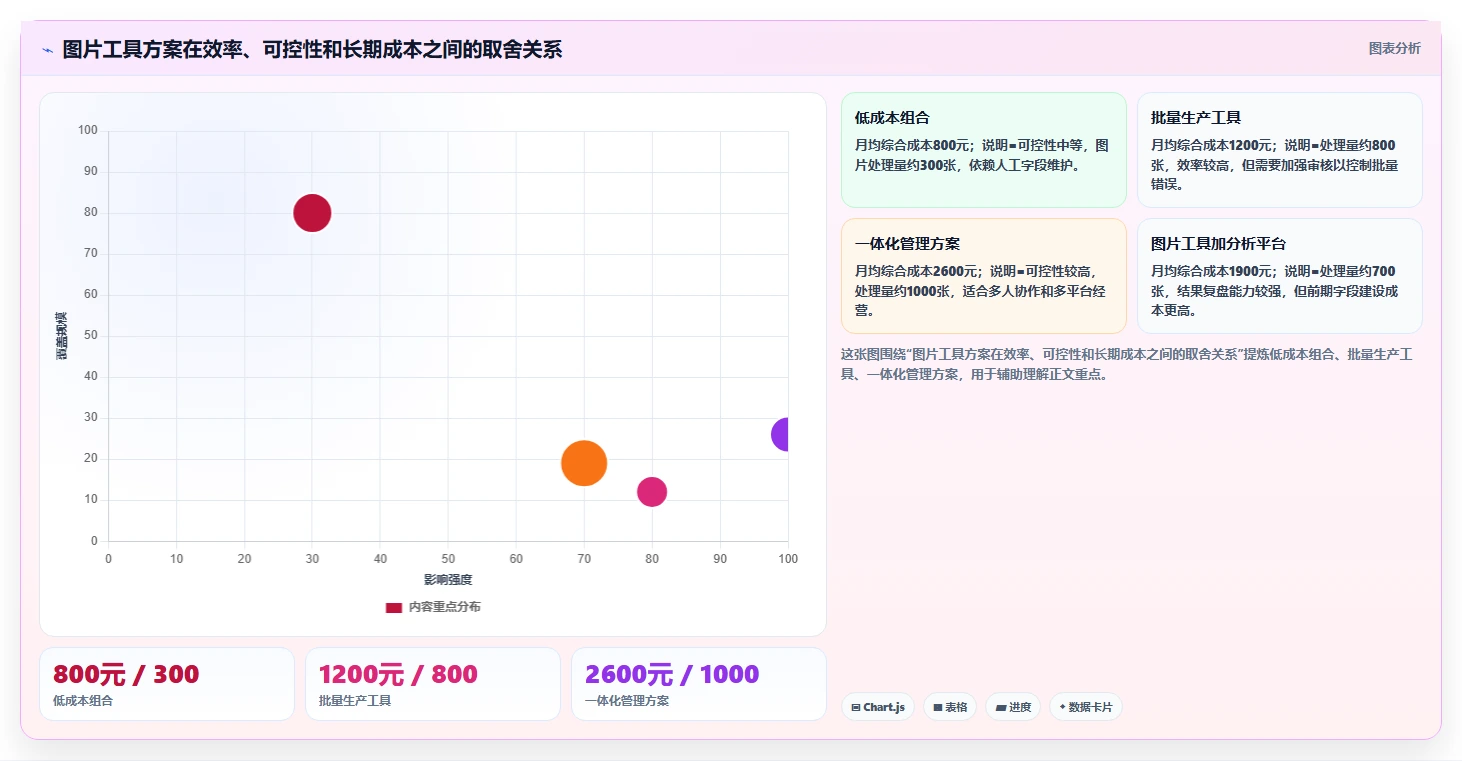Open the 批量生产工具 description card
The height and width of the screenshot is (761, 1462).
click(1280, 150)
